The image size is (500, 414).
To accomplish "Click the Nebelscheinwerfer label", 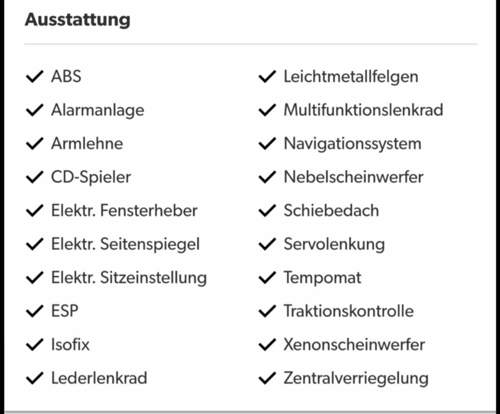I will [353, 177].
